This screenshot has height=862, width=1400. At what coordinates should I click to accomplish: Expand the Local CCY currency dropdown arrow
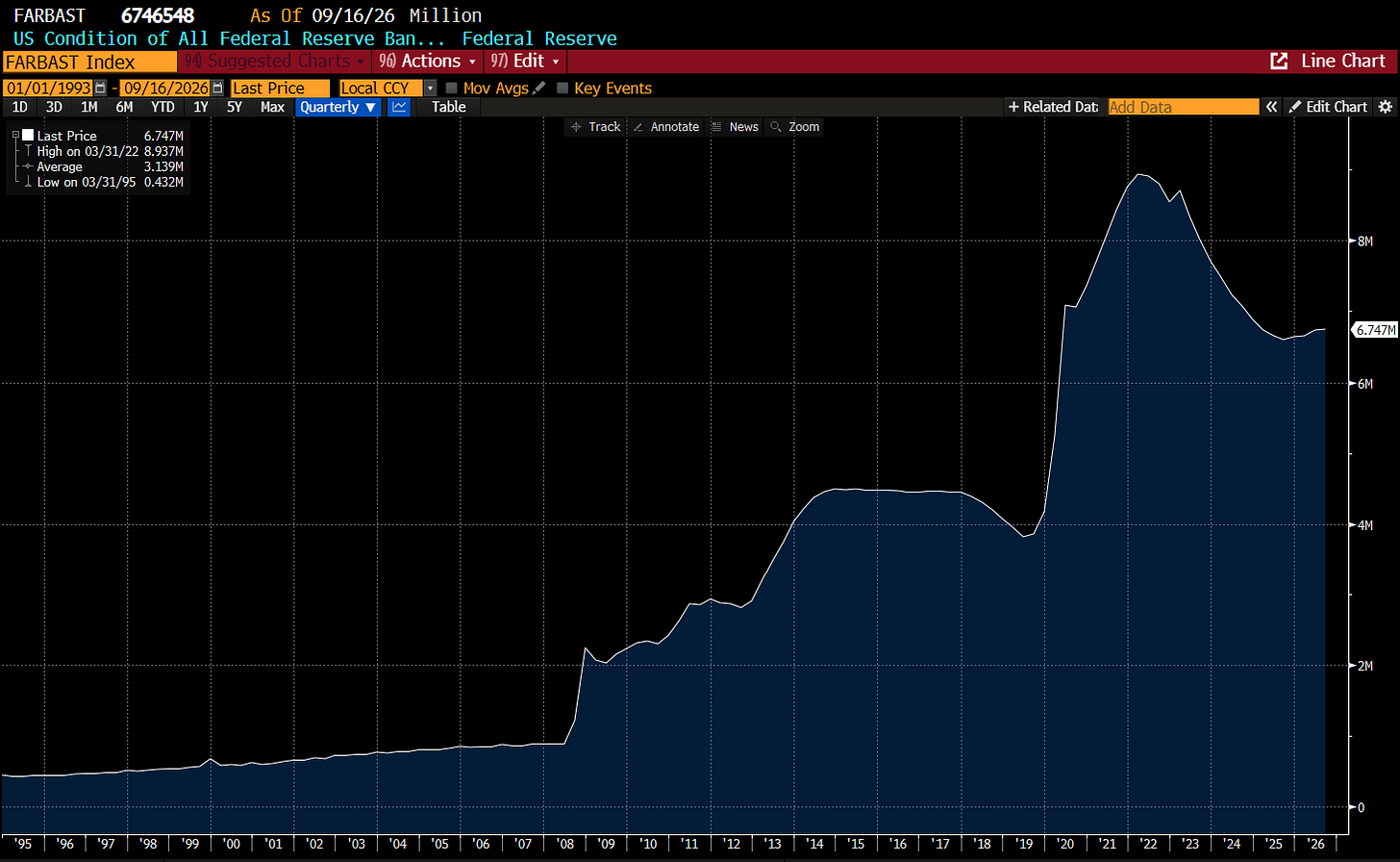tap(430, 88)
